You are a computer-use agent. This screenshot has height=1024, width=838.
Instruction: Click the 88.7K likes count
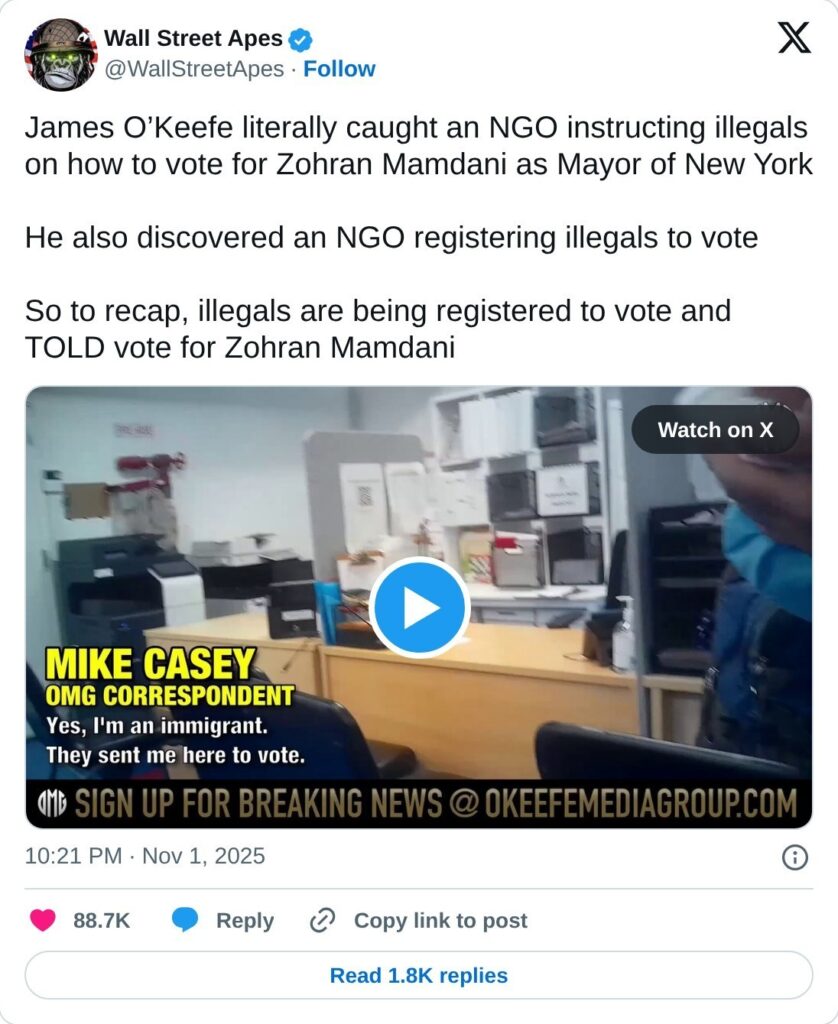tap(101, 920)
